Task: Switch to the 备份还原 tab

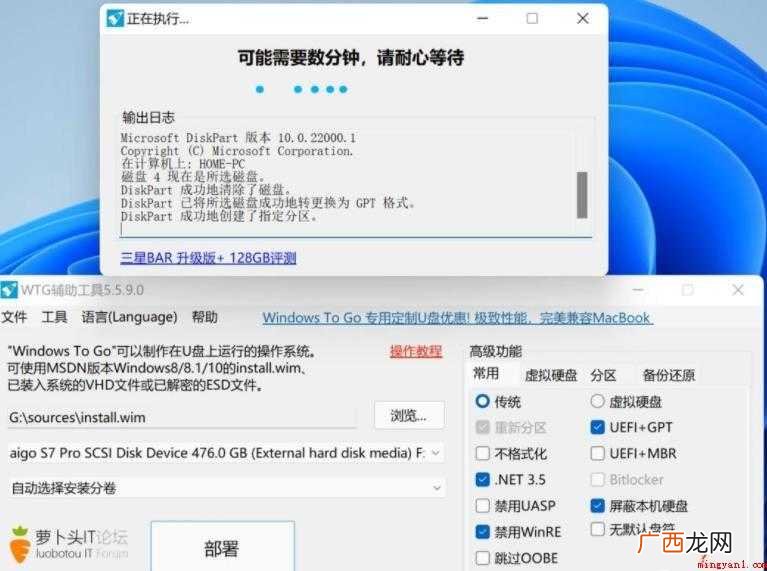Action: click(669, 375)
